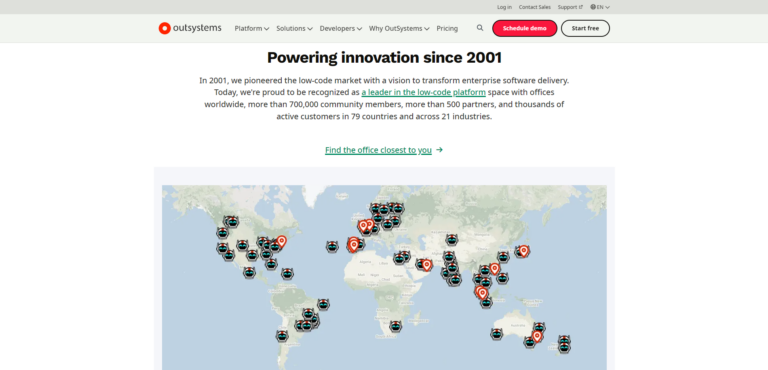The width and height of the screenshot is (768, 370).
Task: Click the black marker on Brazil's northeast coast
Action: [323, 305]
